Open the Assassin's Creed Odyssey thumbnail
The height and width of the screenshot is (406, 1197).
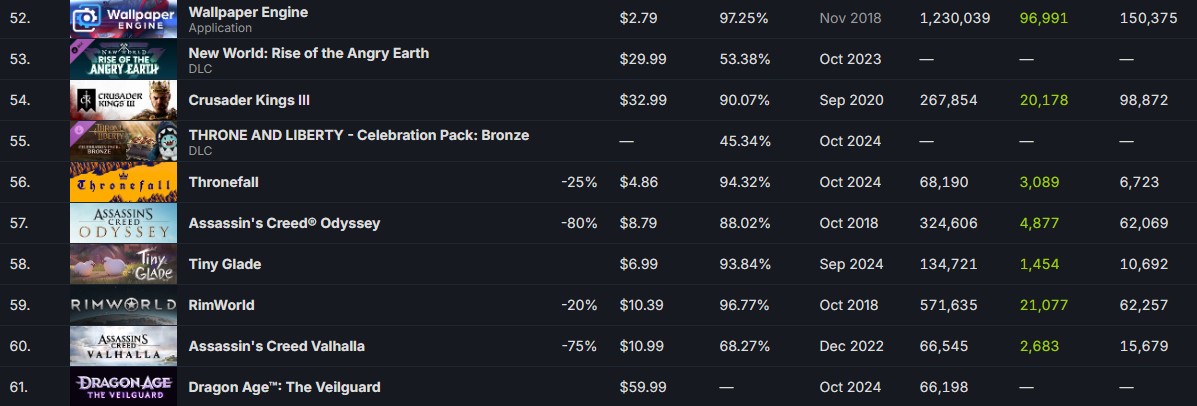coord(124,223)
